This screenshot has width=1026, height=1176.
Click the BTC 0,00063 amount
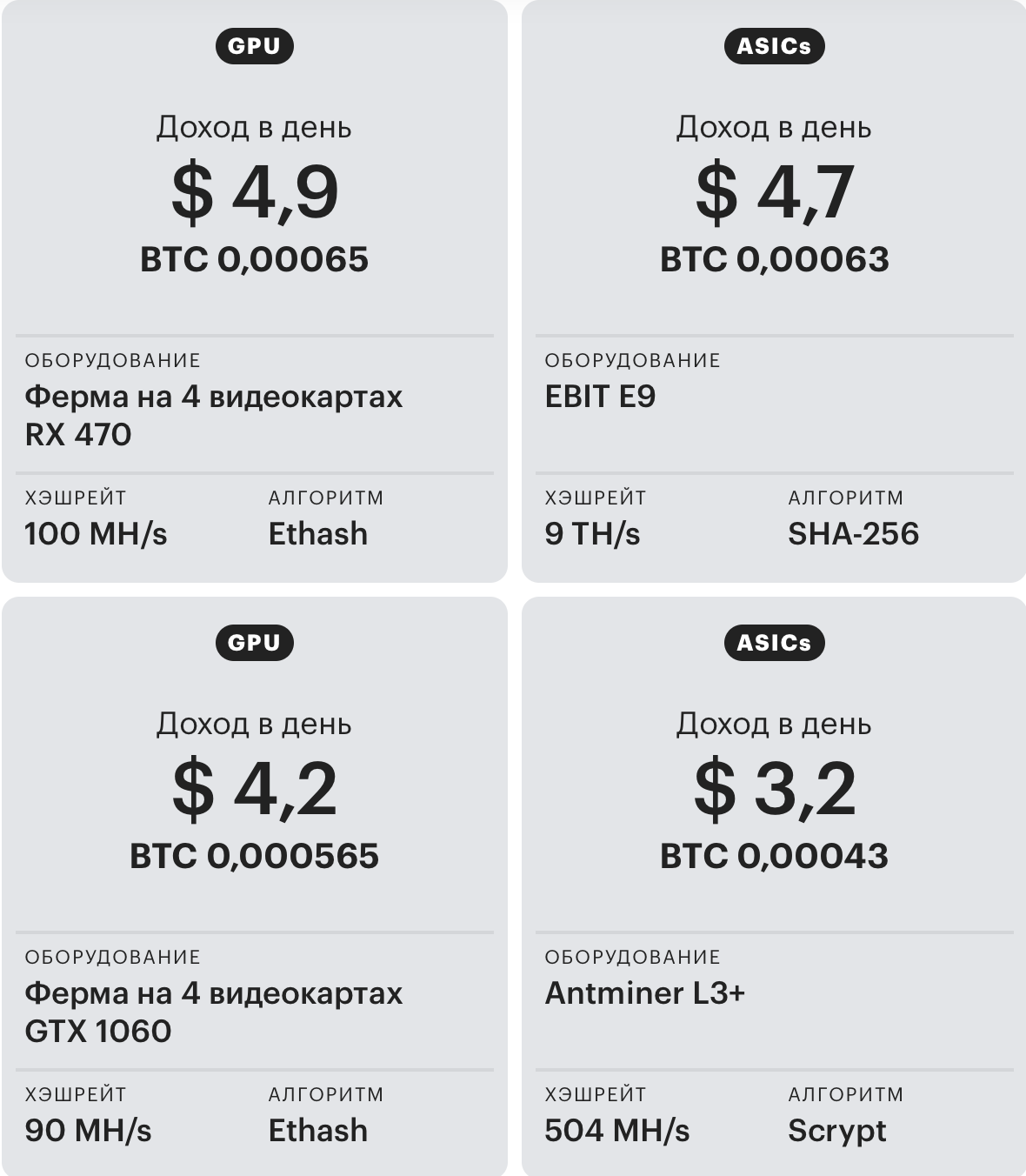[x=774, y=259]
